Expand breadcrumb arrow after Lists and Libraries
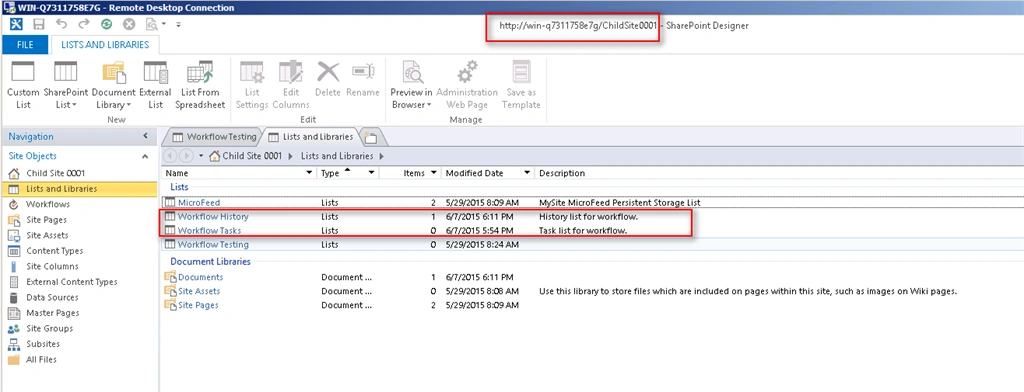Screen dimensions: 1024x392 pos(381,156)
